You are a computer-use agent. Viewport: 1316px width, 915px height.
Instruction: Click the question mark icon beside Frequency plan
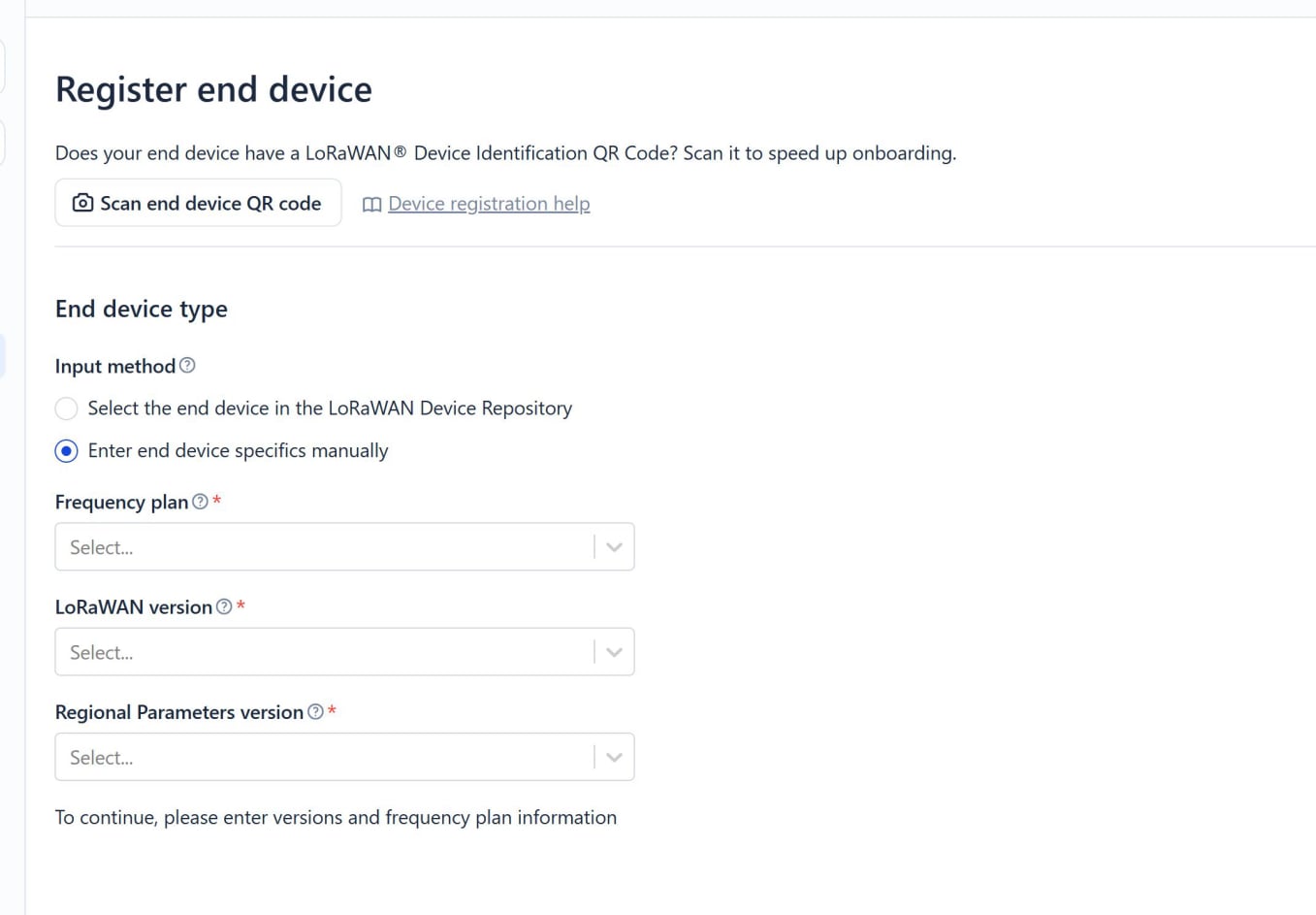click(x=200, y=502)
